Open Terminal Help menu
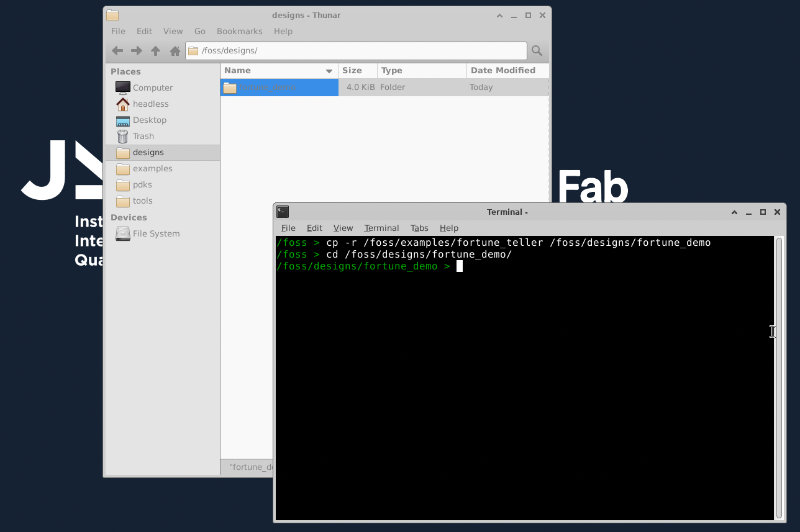 [x=449, y=228]
